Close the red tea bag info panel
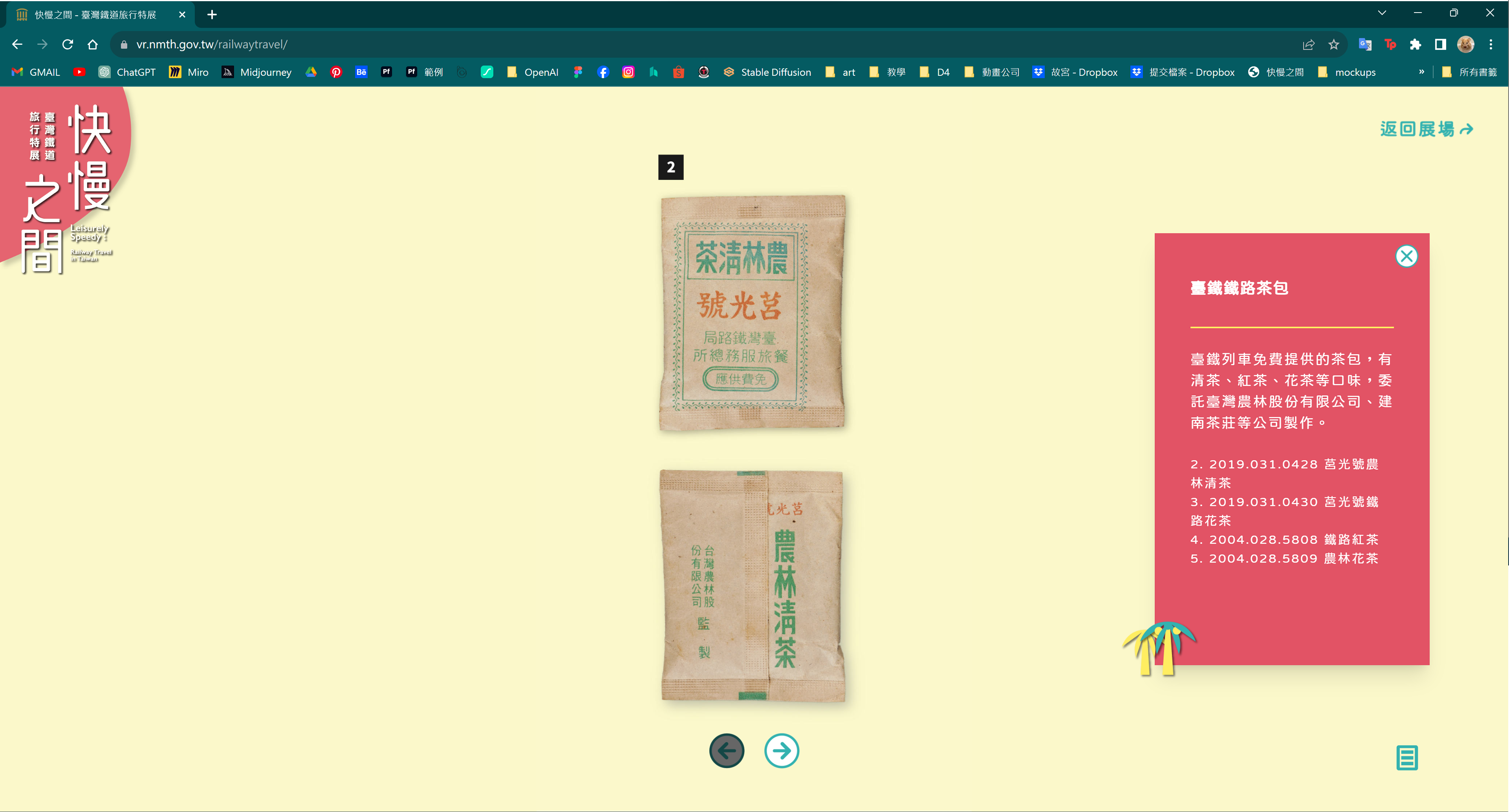Screen dimensions: 1509x812 coord(1406,256)
